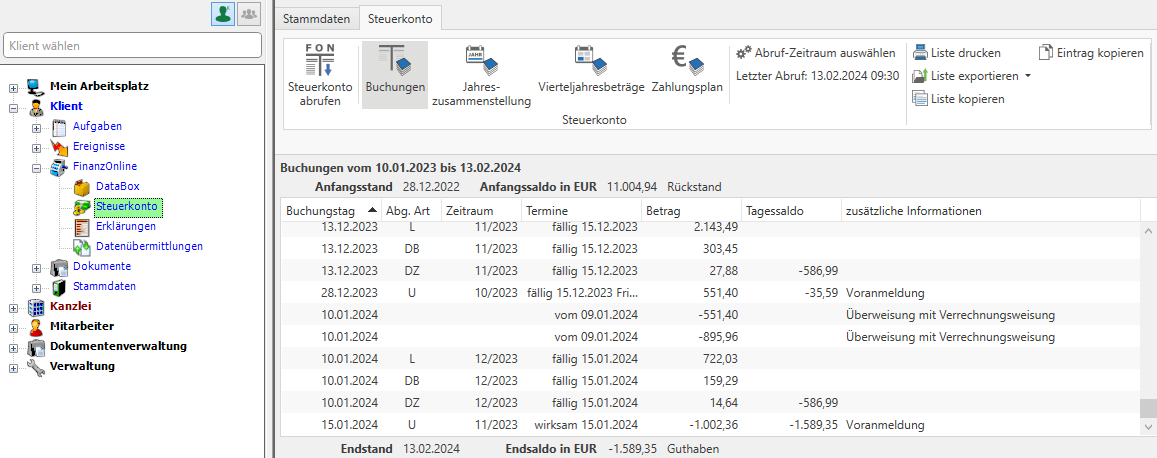The image size is (1157, 458).
Task: Expand the Mein Arbeitsplatz tree node
Action: click(13, 87)
